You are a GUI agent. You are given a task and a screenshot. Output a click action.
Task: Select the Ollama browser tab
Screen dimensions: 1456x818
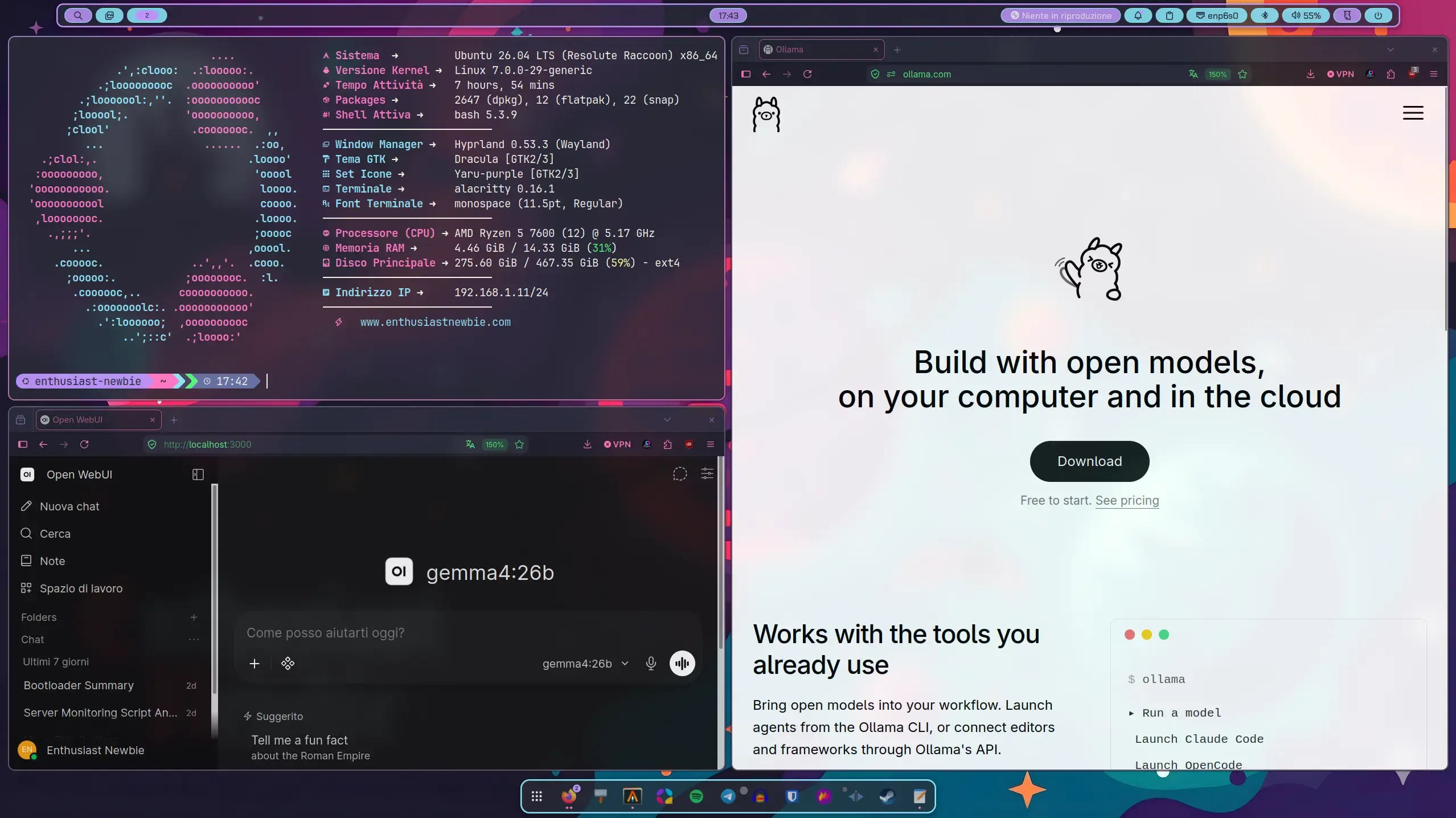(821, 50)
